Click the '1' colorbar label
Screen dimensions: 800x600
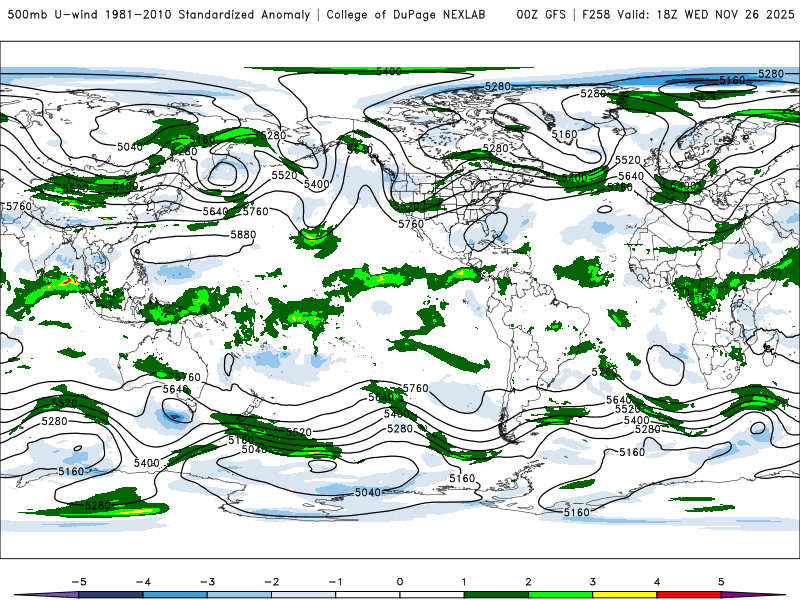point(464,582)
